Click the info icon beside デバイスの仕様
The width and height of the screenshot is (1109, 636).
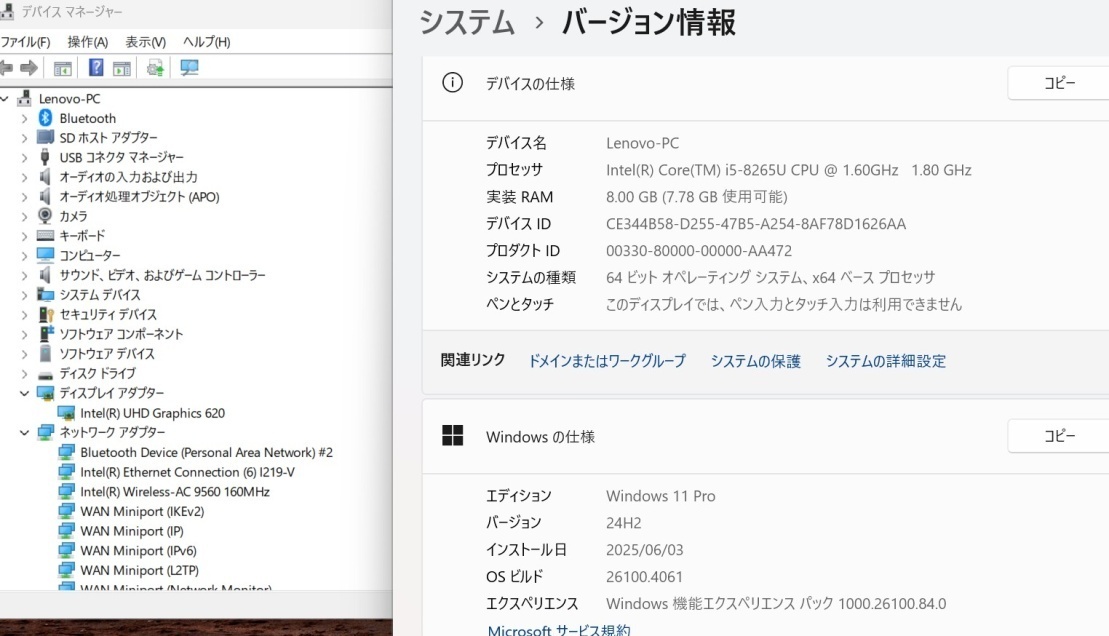pyautogui.click(x=453, y=83)
